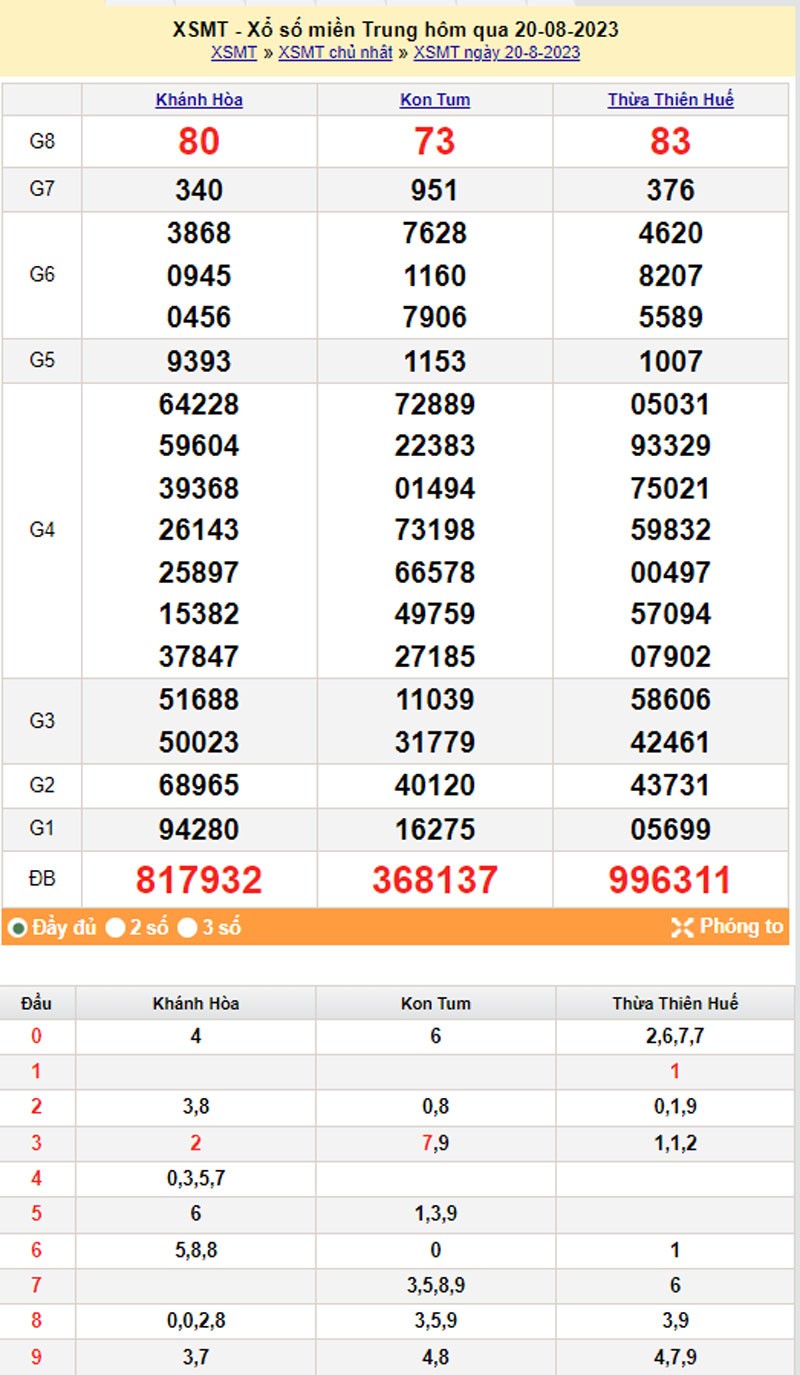This screenshot has width=800, height=1375.
Task: Click Khánh Hòa special prize 817932
Action: click(x=199, y=880)
